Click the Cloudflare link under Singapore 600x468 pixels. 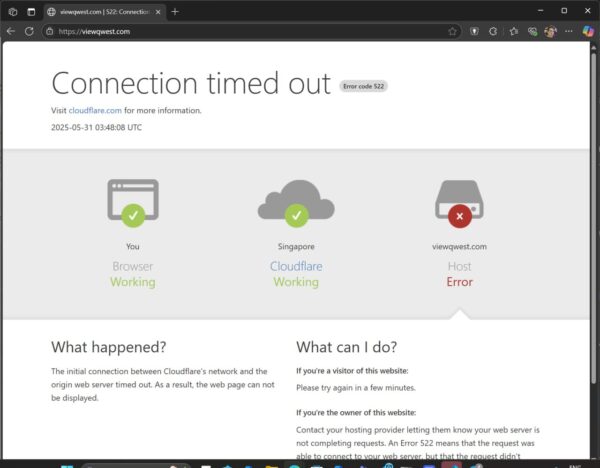[296, 266]
